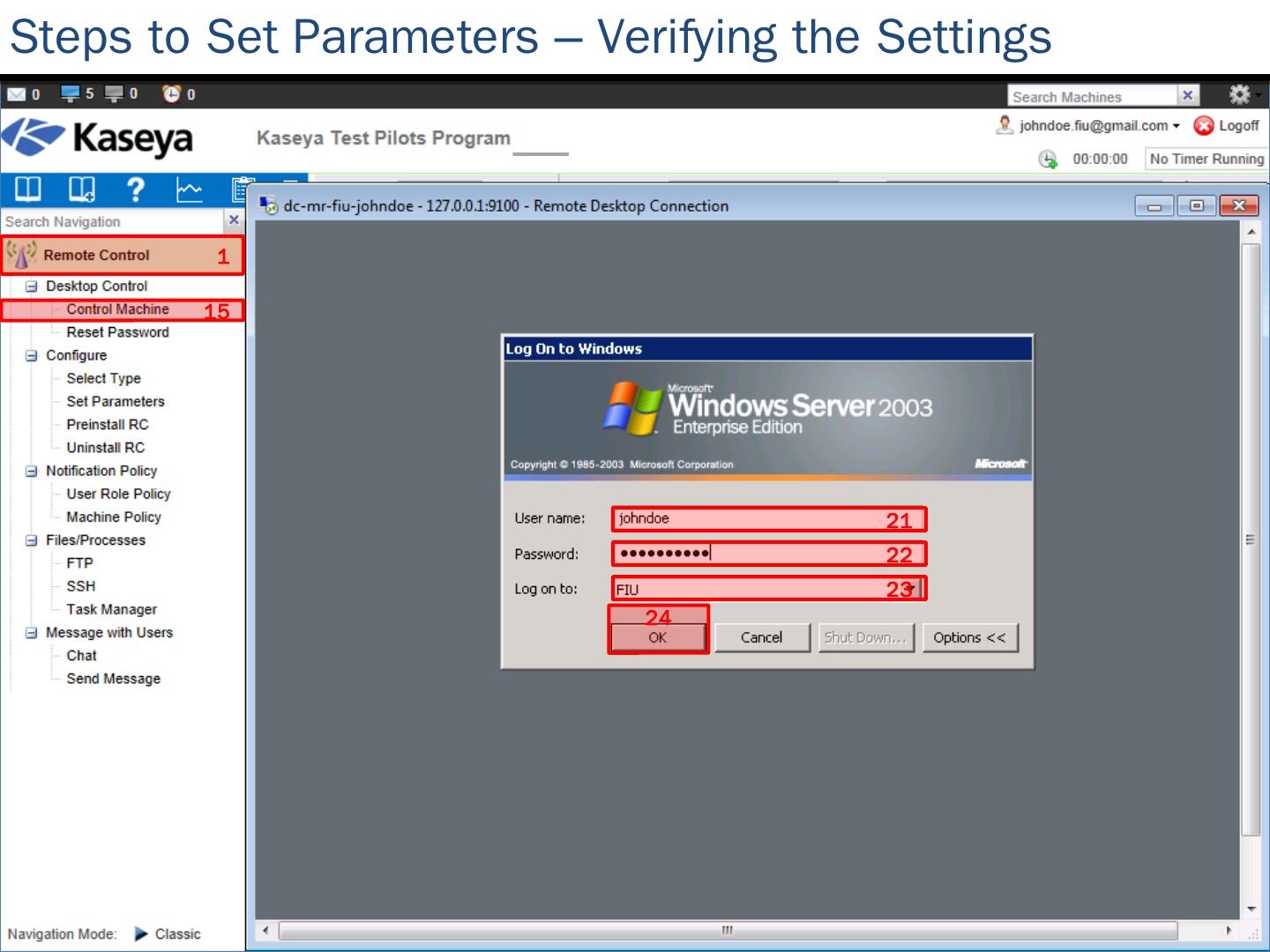Click the remote desktop vertical scroll down arrow
1270x952 pixels.
1251,909
